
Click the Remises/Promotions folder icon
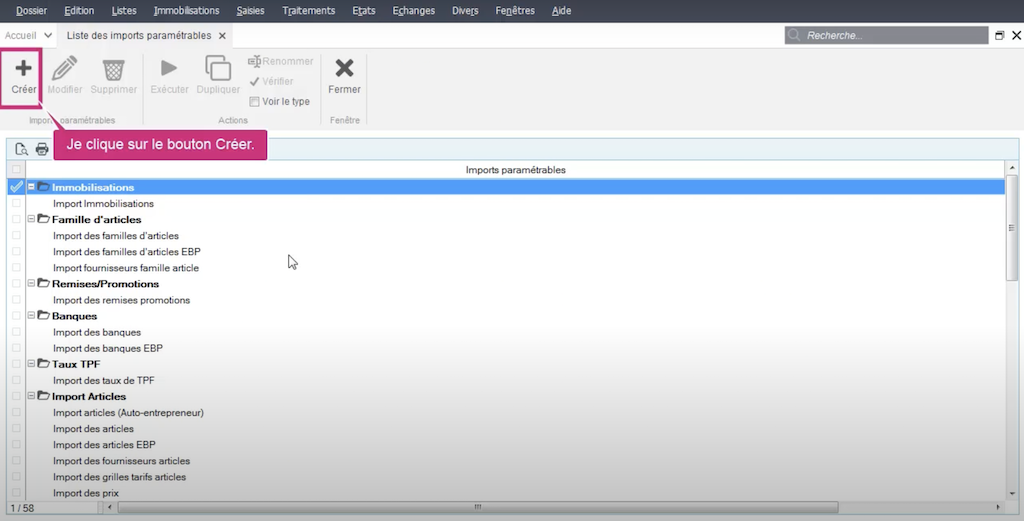coord(44,283)
